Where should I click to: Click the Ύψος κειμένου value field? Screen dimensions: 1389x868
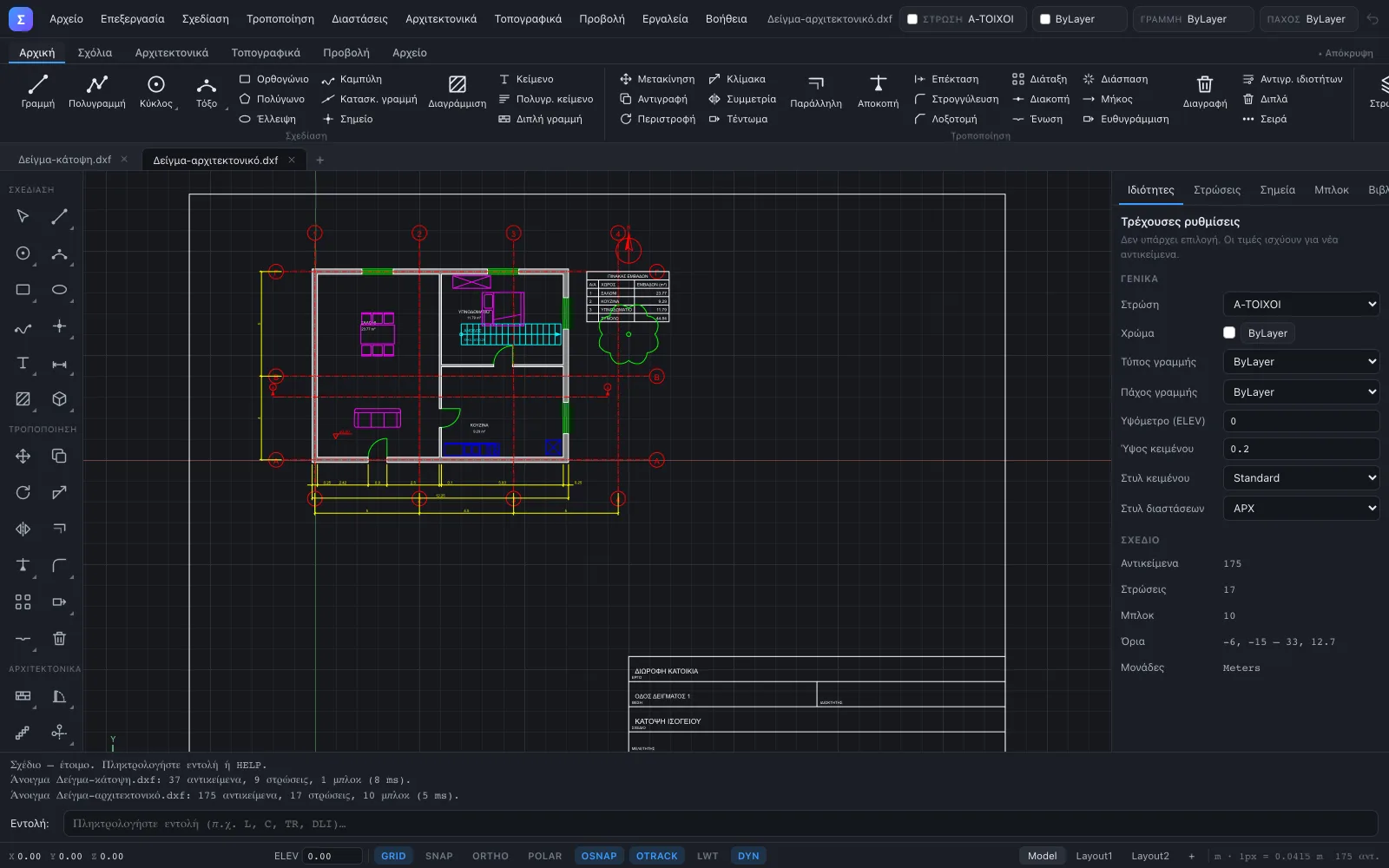coord(1301,449)
